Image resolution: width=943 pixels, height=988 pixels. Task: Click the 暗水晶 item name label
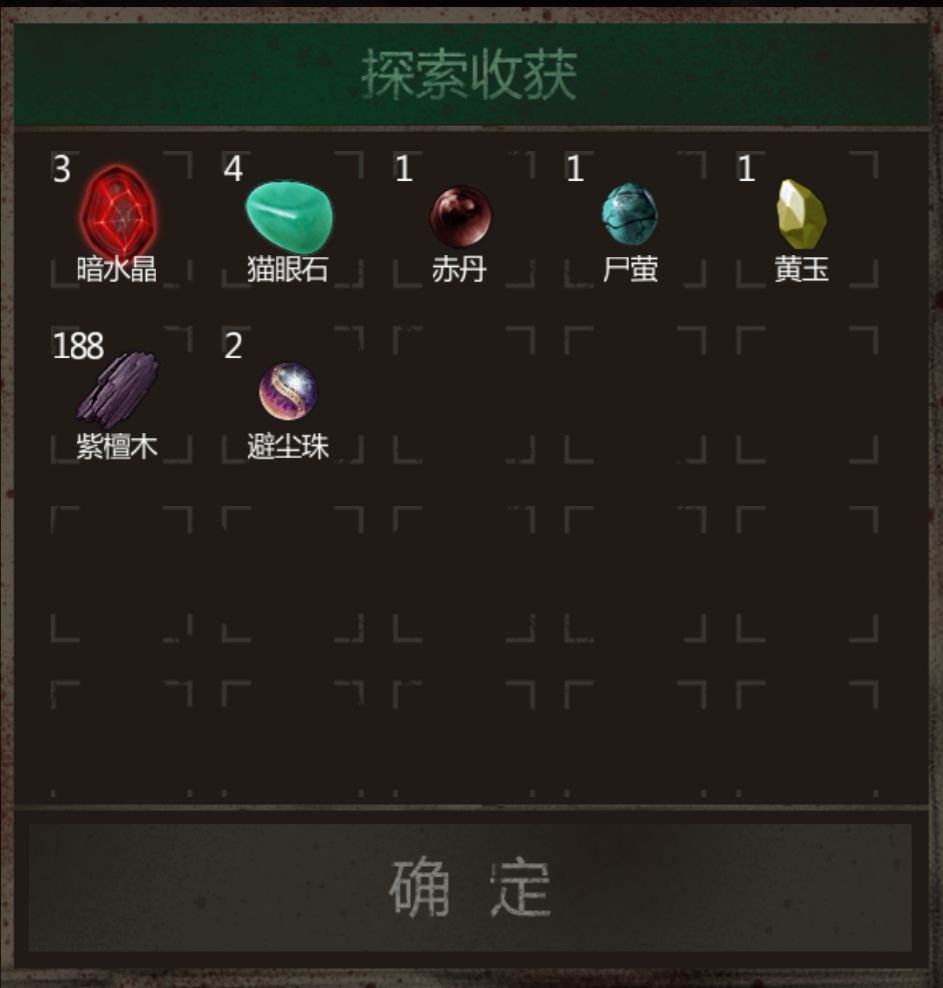click(117, 269)
